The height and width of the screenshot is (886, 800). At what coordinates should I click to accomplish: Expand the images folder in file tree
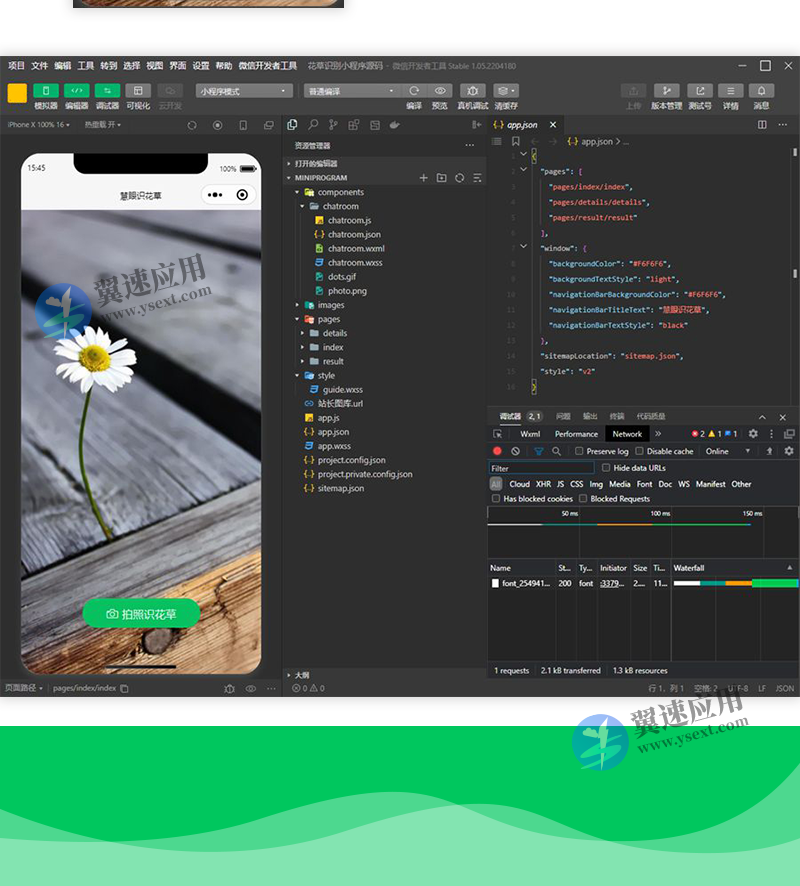pos(330,305)
